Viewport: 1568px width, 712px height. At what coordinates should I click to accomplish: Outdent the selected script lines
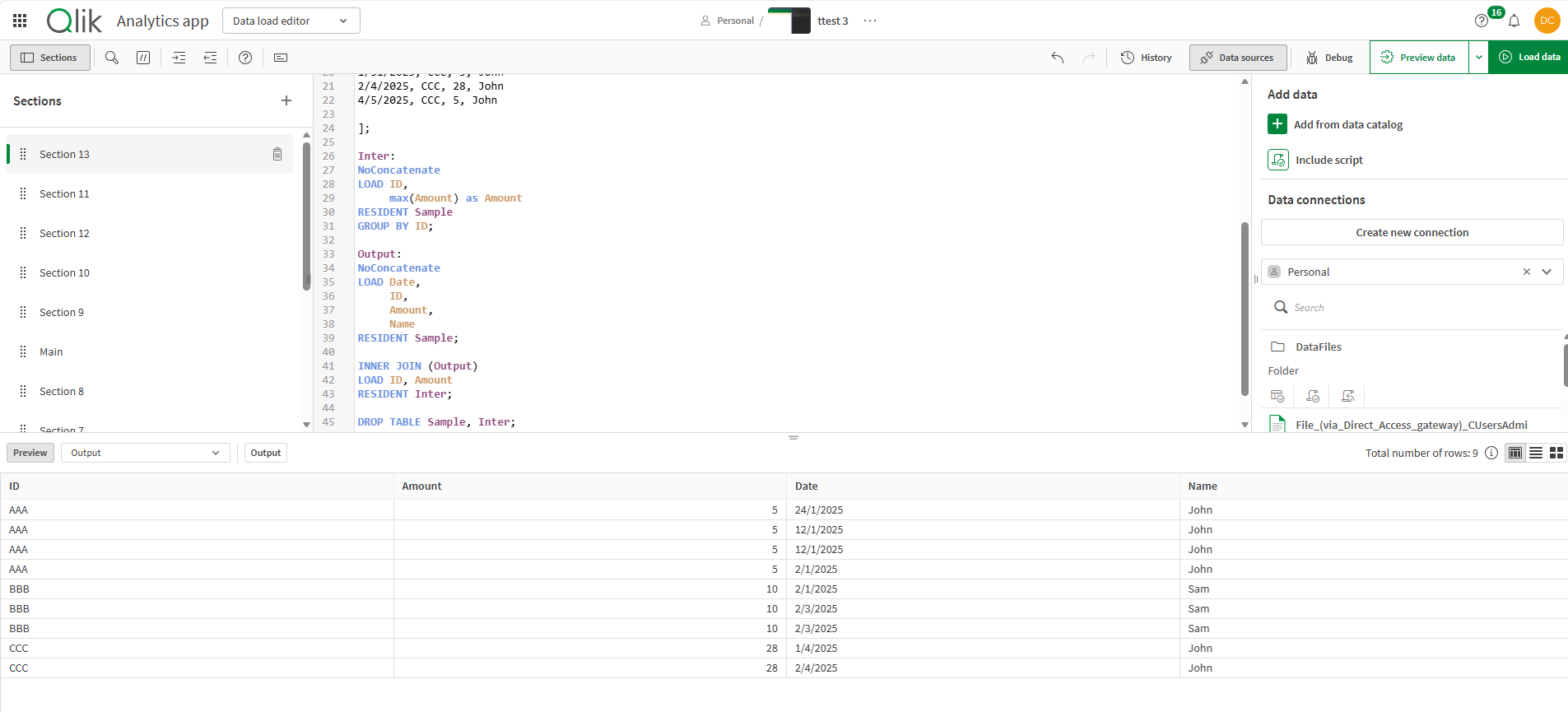coord(210,58)
